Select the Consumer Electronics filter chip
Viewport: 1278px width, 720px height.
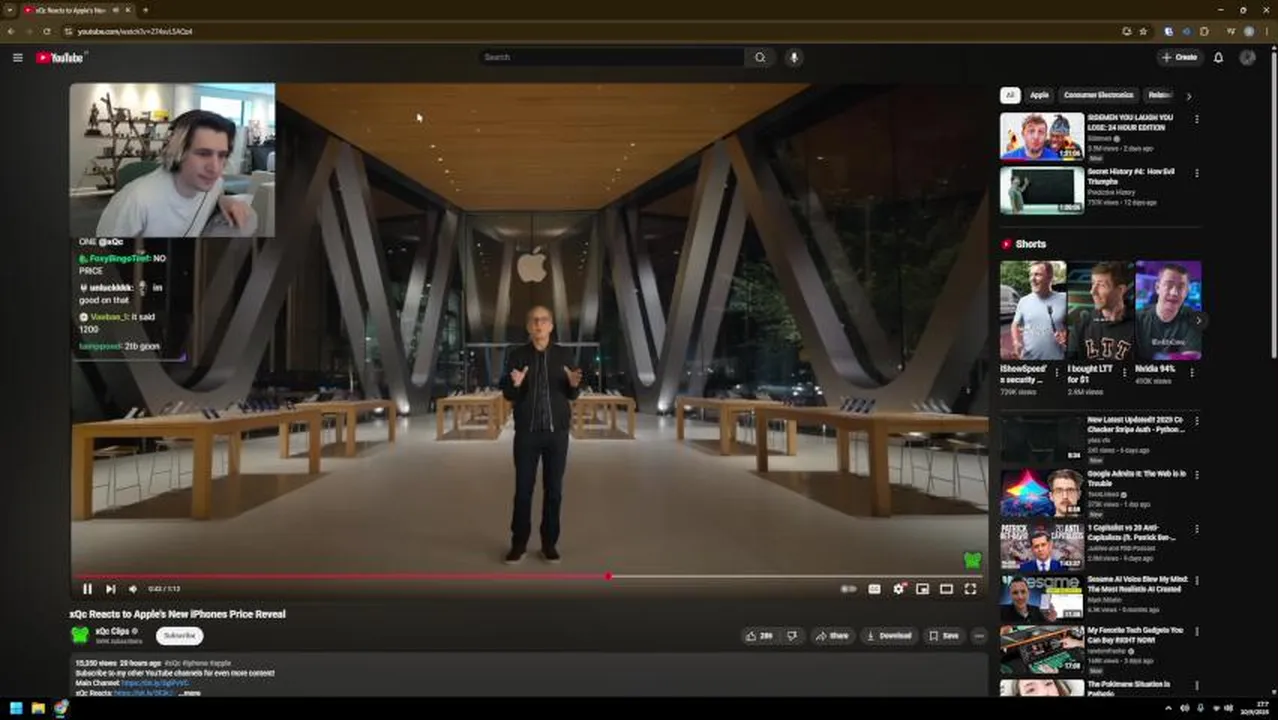(x=1098, y=95)
